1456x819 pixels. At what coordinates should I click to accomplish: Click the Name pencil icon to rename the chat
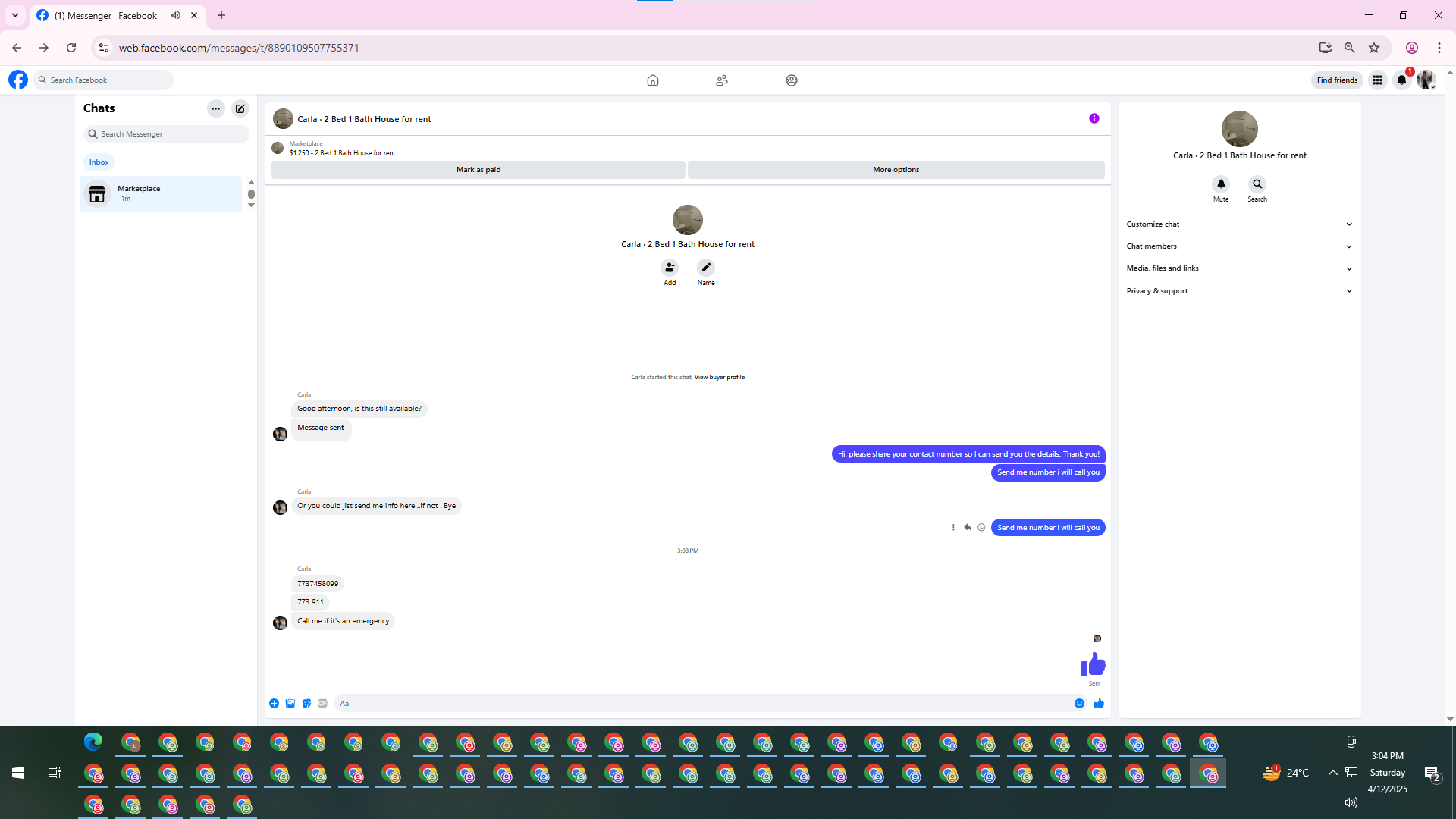pyautogui.click(x=706, y=268)
